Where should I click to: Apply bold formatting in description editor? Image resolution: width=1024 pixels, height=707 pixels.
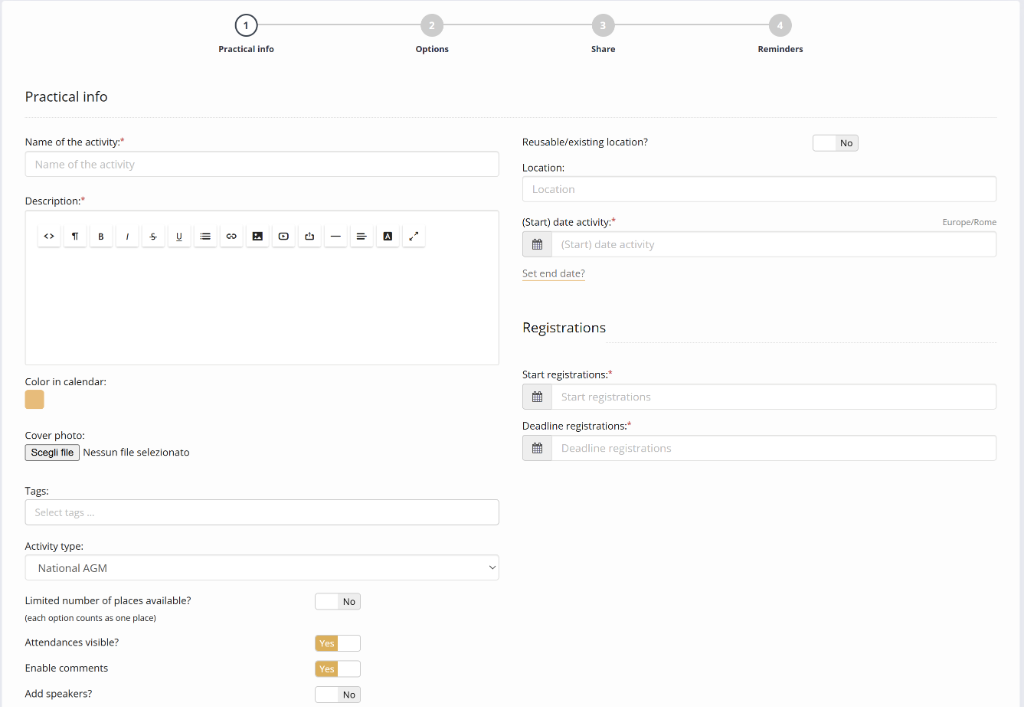[101, 236]
